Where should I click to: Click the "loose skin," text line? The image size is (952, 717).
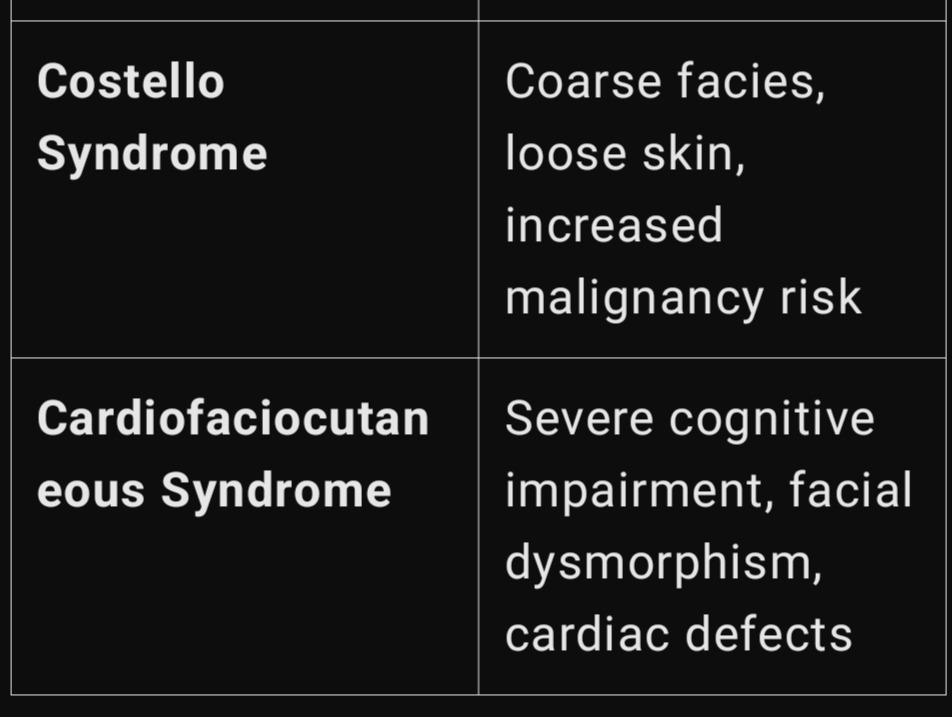[x=625, y=154]
